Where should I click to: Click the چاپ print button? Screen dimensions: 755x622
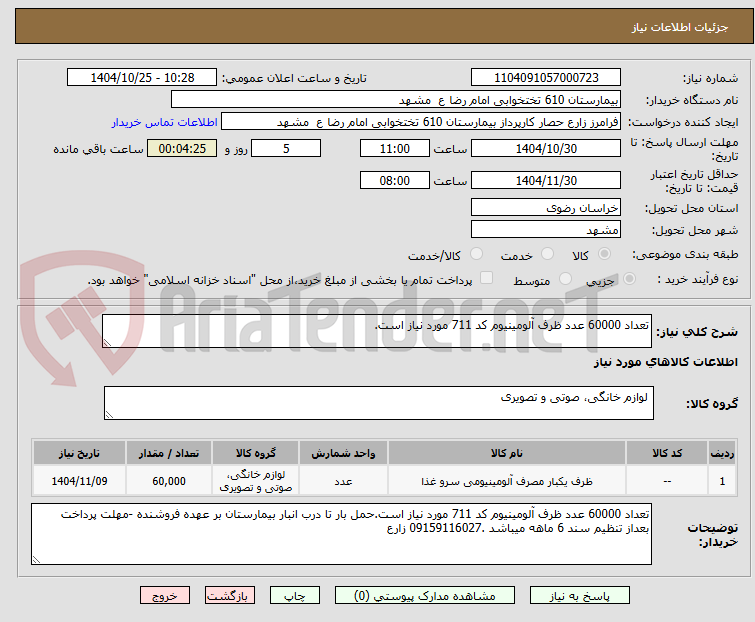tap(294, 596)
